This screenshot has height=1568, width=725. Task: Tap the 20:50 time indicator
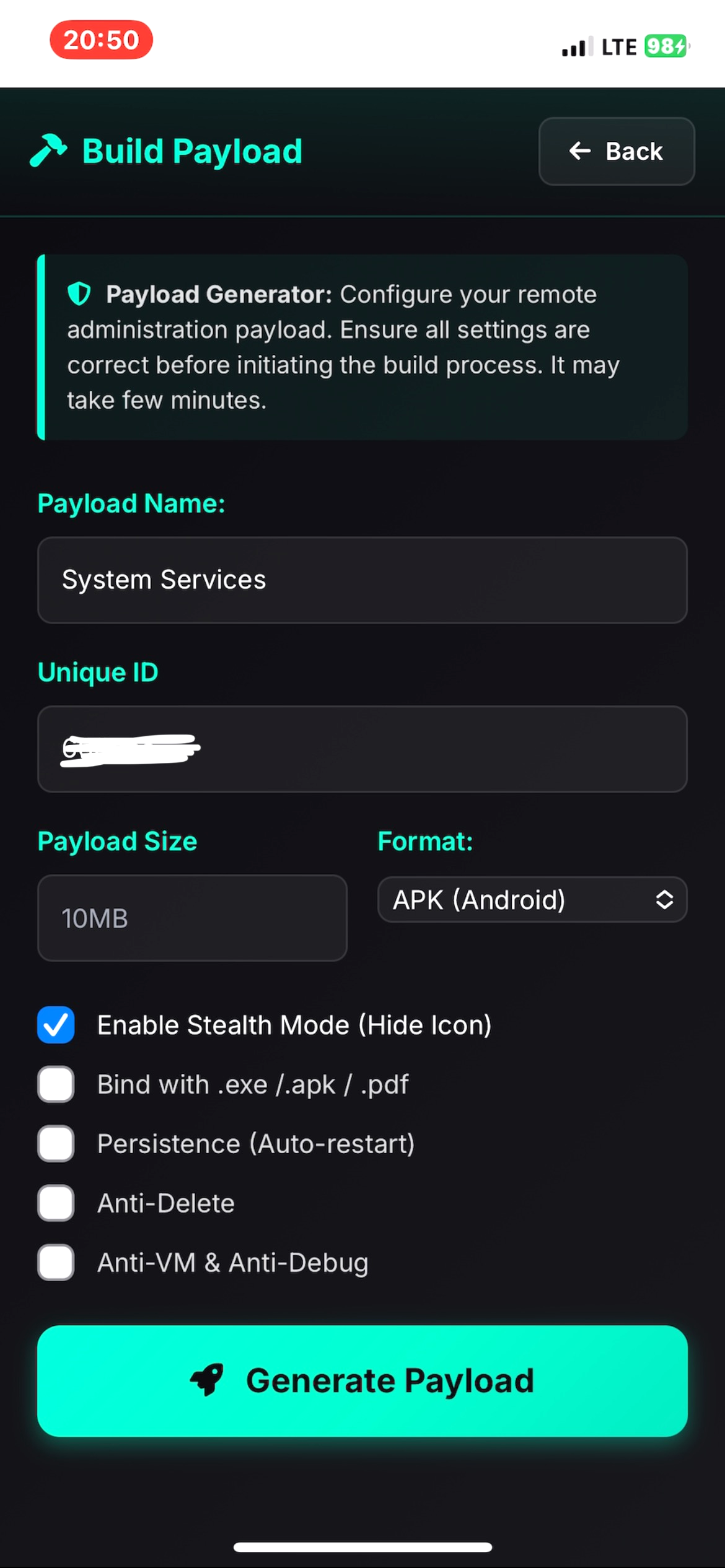tap(100, 40)
